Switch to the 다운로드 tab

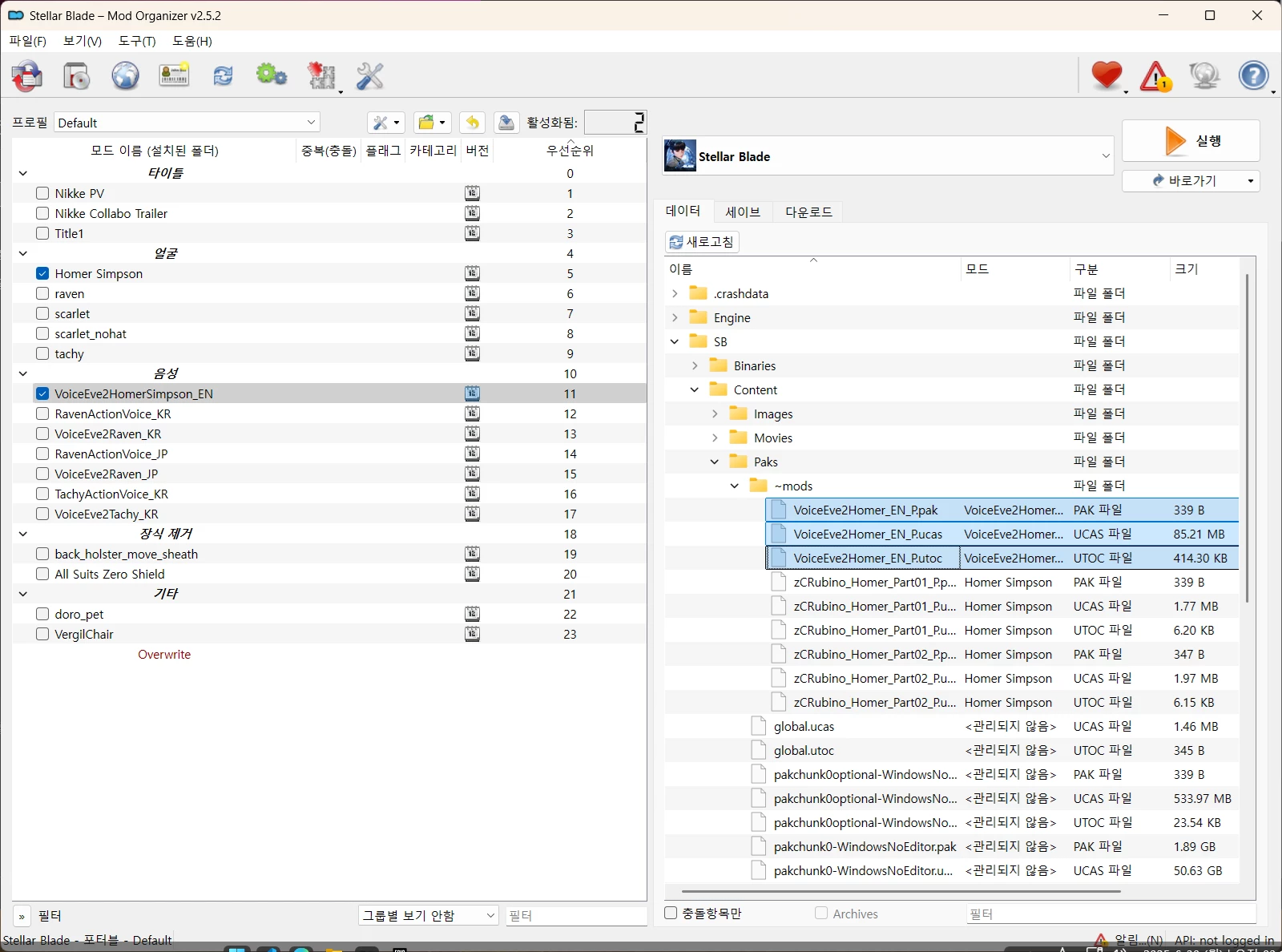[x=808, y=212]
